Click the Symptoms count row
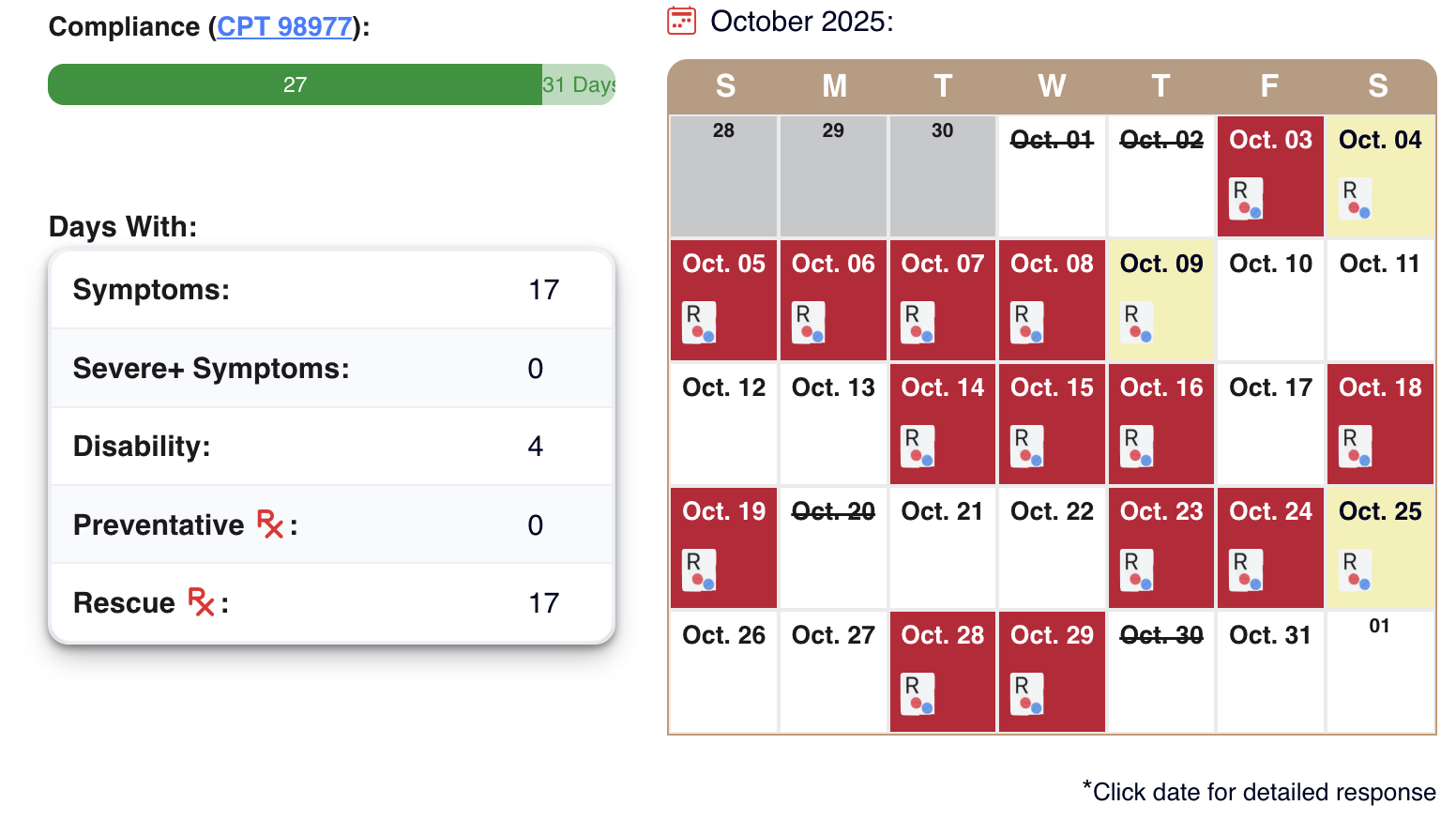The height and width of the screenshot is (820, 1456). [x=331, y=290]
